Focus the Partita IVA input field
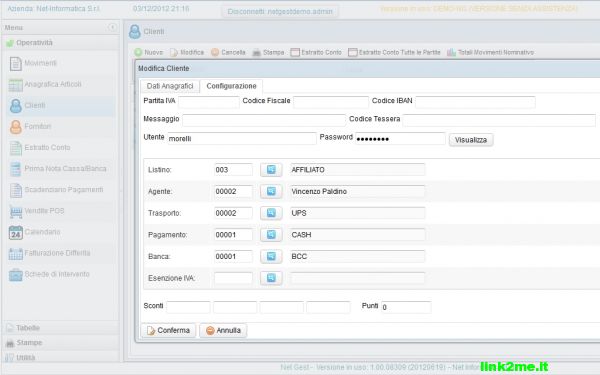600x375 pixels. pos(209,102)
